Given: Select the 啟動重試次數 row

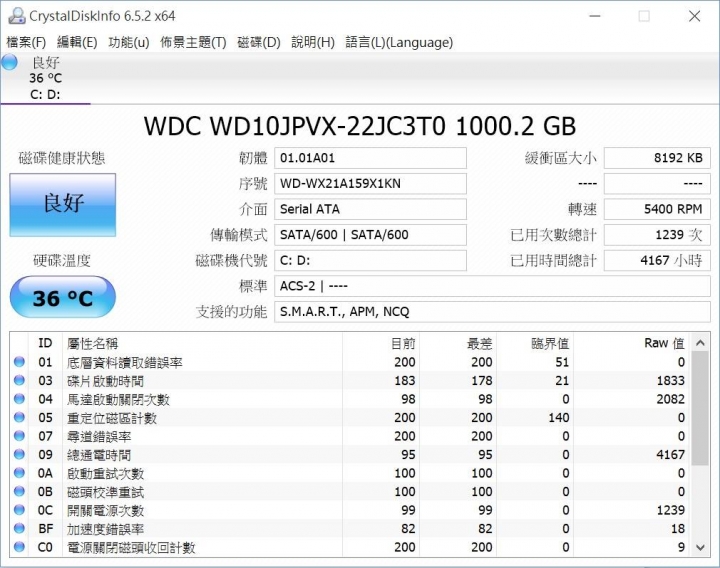Looking at the screenshot, I should pyautogui.click(x=351, y=473).
